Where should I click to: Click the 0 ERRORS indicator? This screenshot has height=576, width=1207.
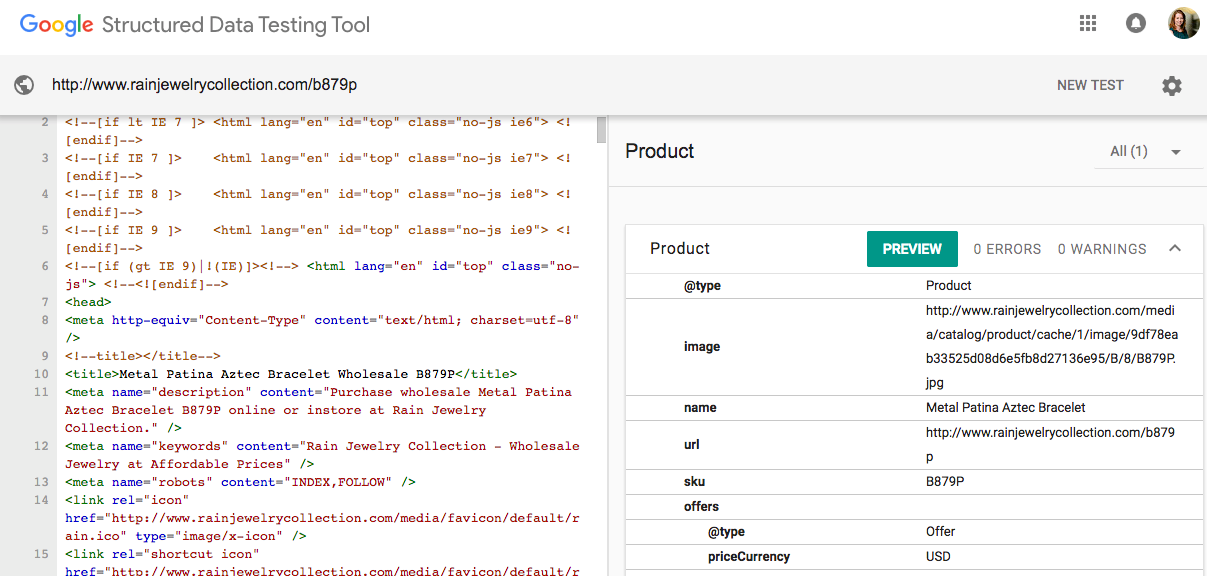pyautogui.click(x=1007, y=248)
